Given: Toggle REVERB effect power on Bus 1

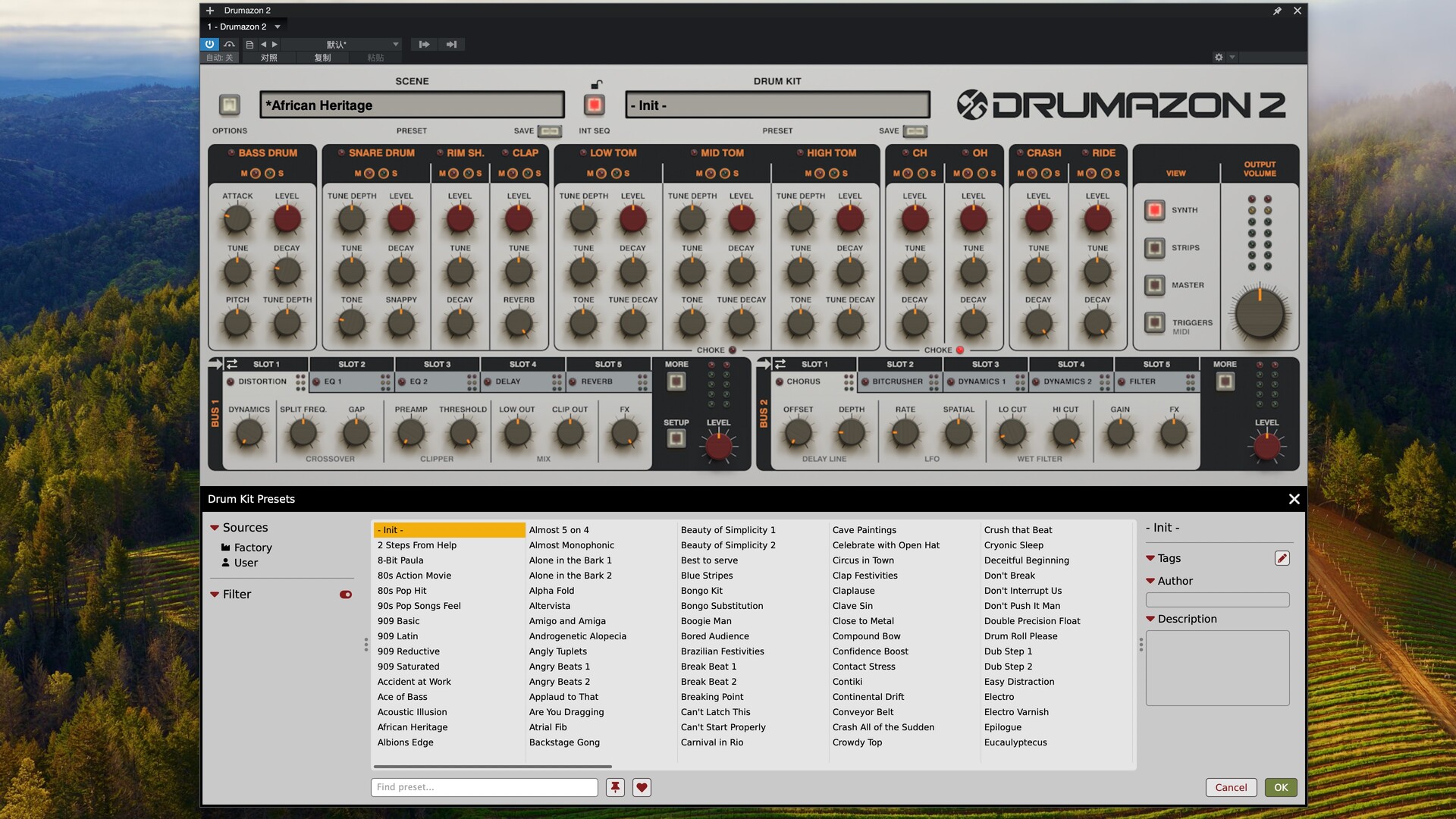Looking at the screenshot, I should [x=573, y=381].
